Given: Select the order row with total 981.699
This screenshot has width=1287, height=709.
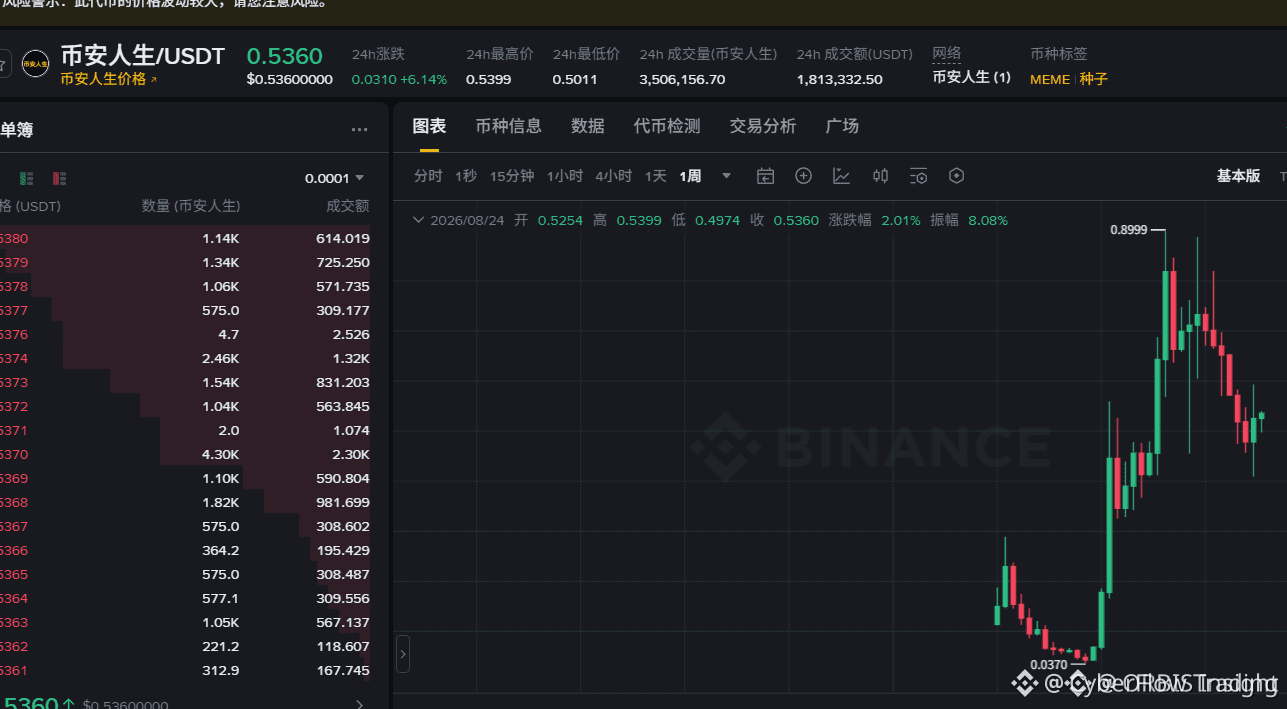Looking at the screenshot, I should 185,502.
